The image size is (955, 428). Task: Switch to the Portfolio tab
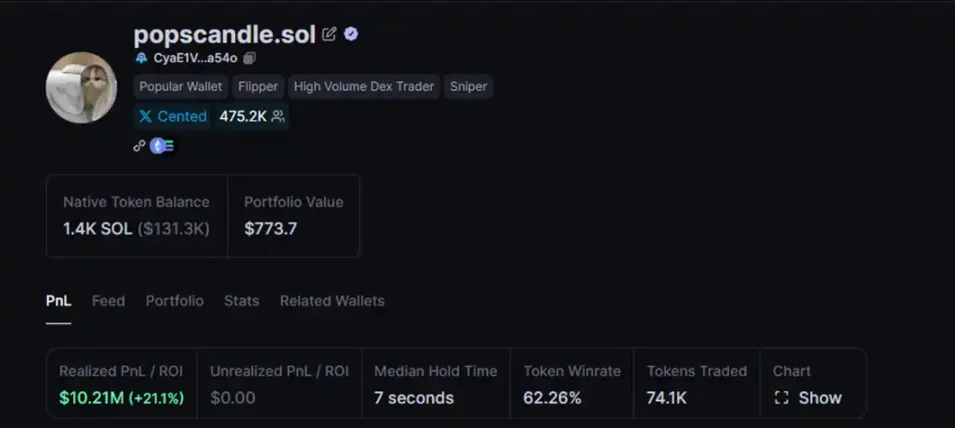[174, 301]
